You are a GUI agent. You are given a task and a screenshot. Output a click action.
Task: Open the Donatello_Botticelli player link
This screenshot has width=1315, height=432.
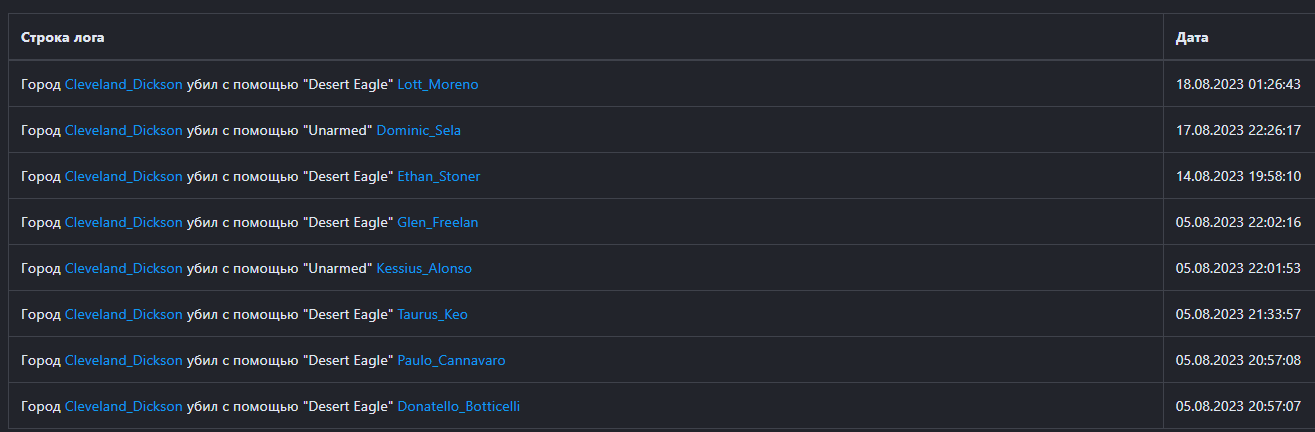pos(458,407)
